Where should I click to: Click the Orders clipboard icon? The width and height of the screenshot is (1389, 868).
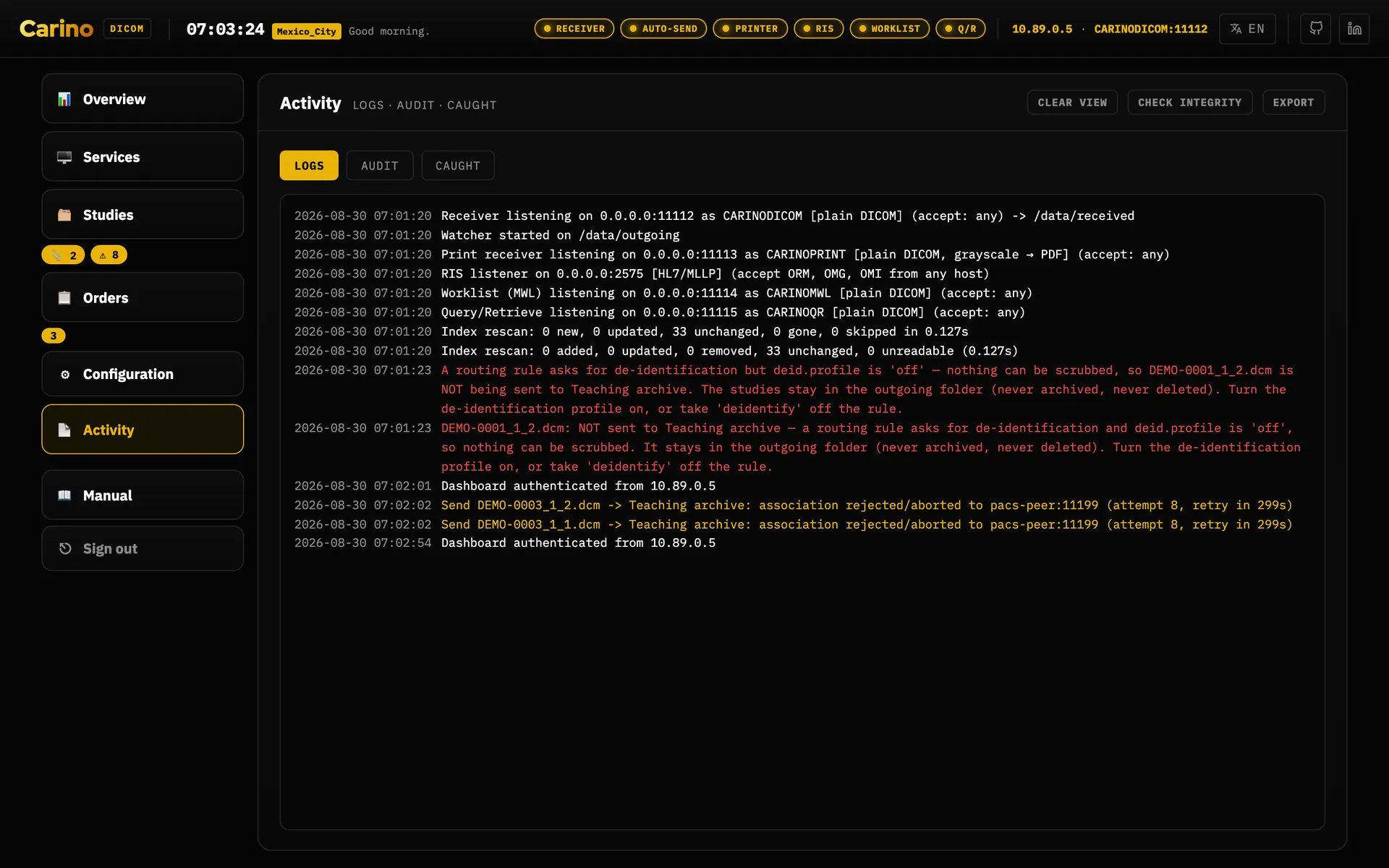point(64,297)
